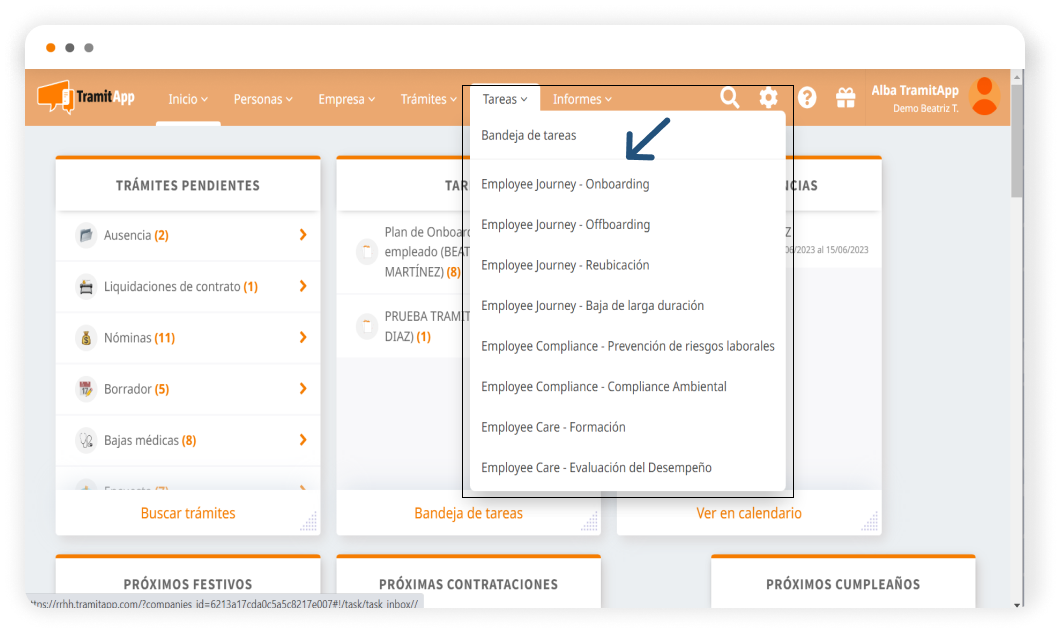Click the search magnifier icon
Image resolution: width=1061 pixels, height=633 pixels.
point(730,97)
